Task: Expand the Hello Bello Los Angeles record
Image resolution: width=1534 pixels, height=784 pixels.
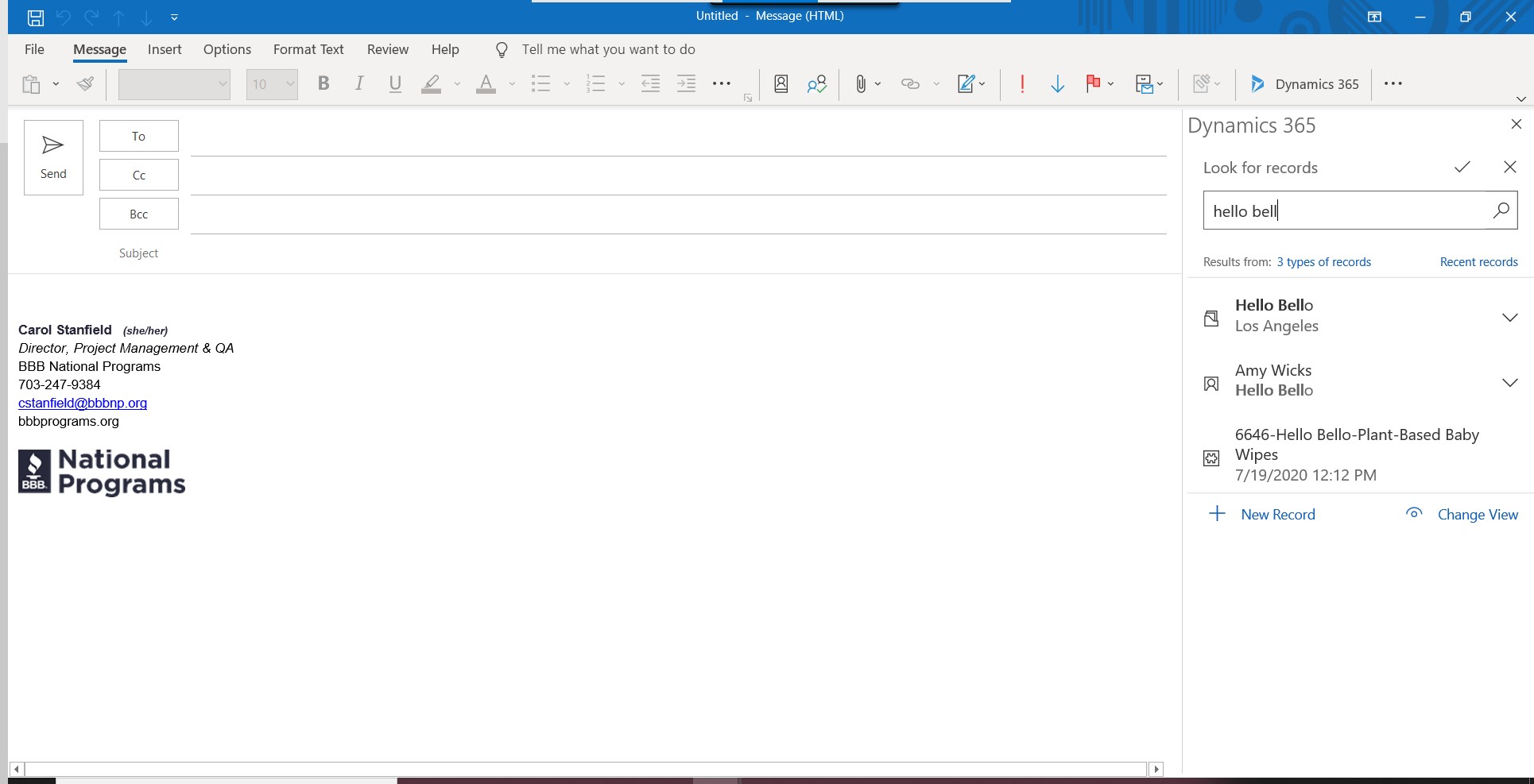Action: pyautogui.click(x=1510, y=317)
